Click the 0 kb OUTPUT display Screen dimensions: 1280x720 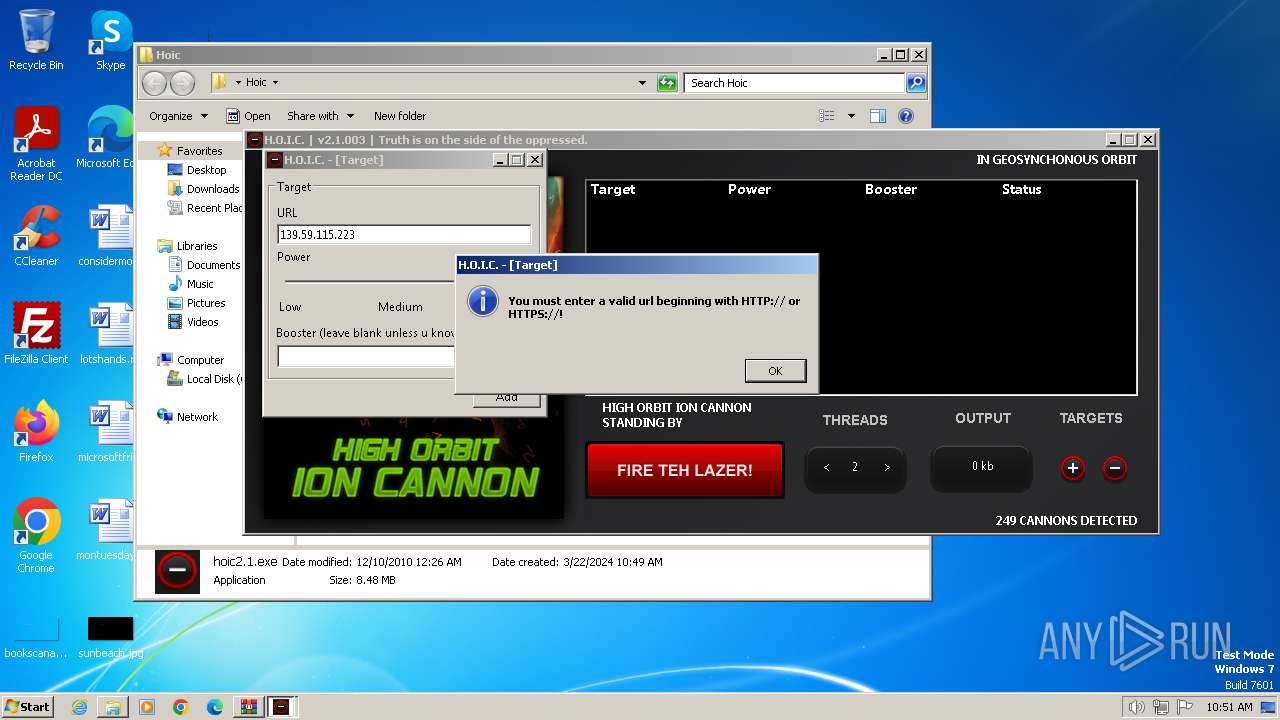982,467
